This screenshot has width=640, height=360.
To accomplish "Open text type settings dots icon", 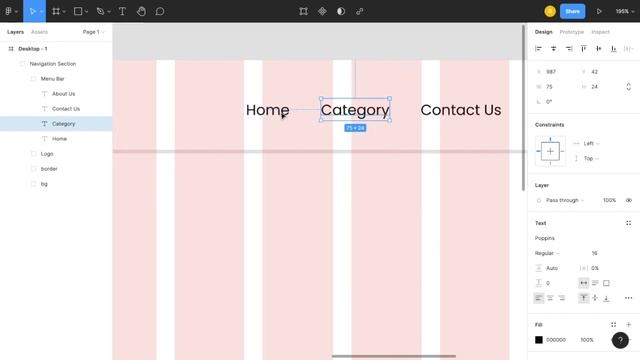I will coord(628,298).
